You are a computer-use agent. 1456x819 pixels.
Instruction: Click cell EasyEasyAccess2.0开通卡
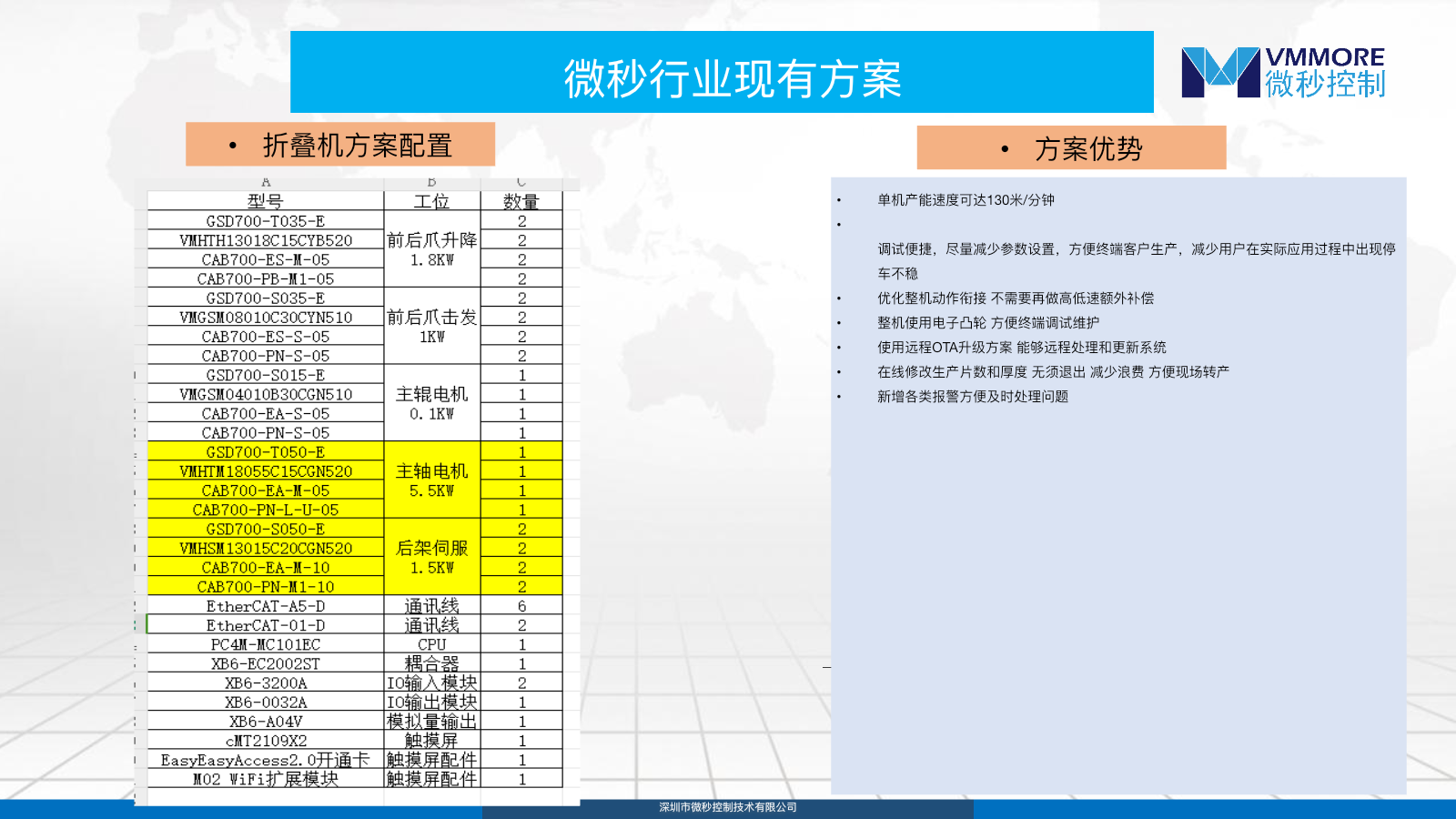[266, 760]
